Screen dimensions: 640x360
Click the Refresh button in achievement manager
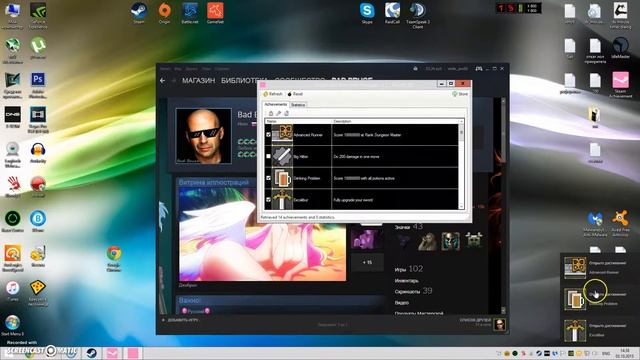pos(273,94)
